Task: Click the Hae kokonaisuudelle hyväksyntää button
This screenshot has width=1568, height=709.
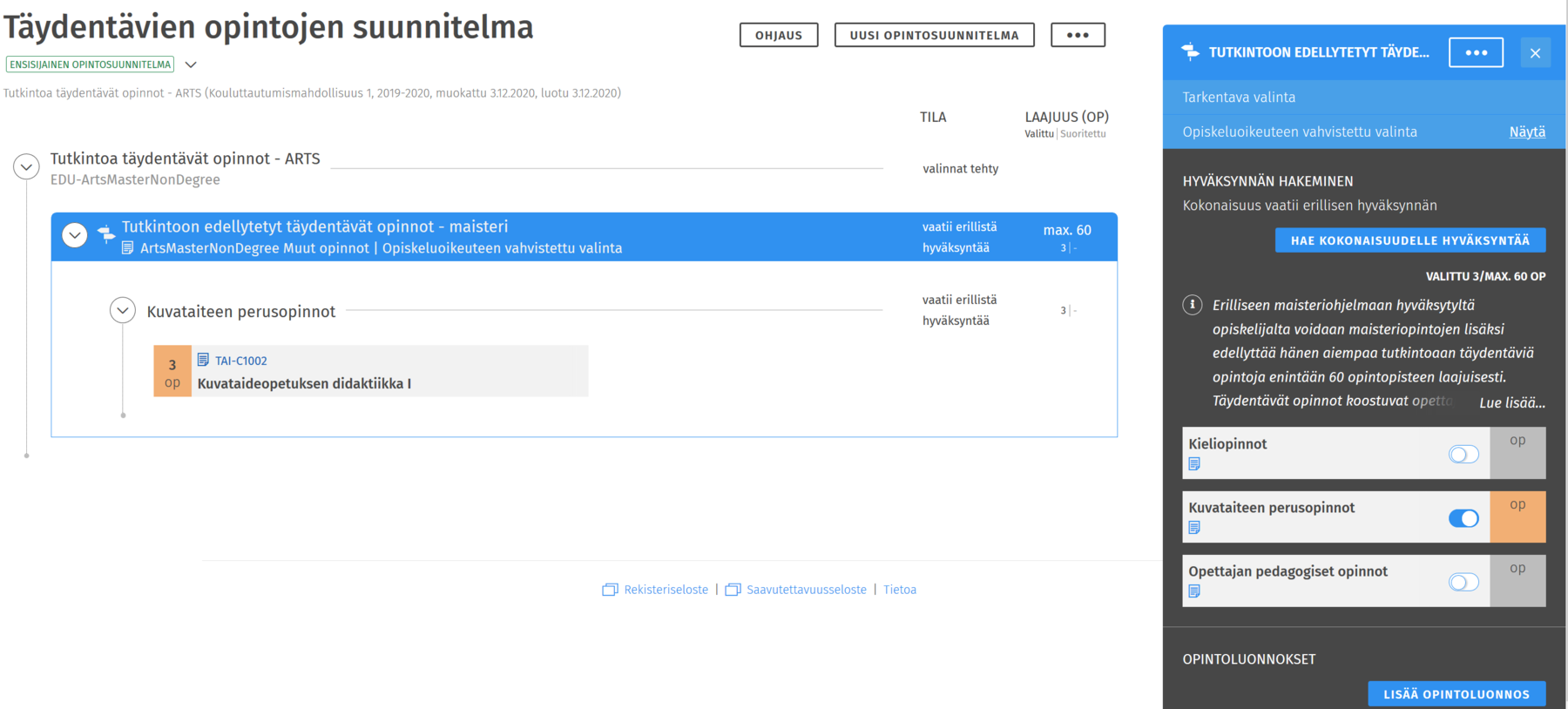Action: click(x=1409, y=240)
